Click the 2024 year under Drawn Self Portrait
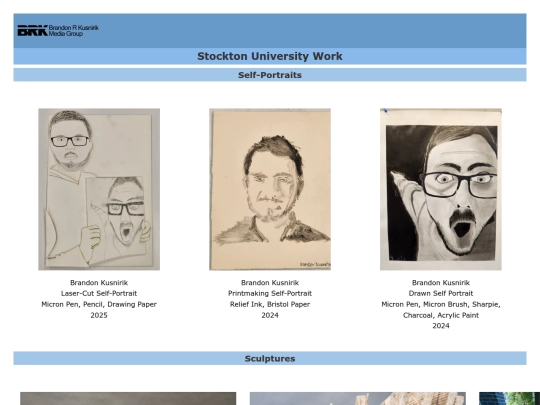This screenshot has width=540, height=405. (x=440, y=326)
